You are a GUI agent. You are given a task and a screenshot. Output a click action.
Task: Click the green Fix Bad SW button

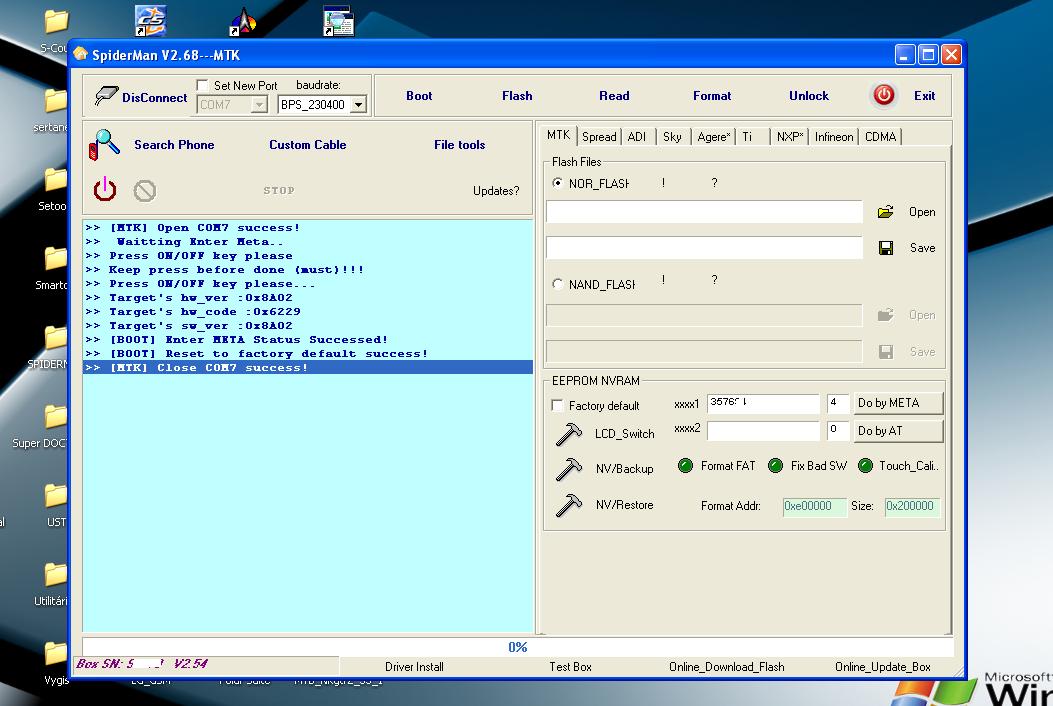pyautogui.click(x=775, y=466)
